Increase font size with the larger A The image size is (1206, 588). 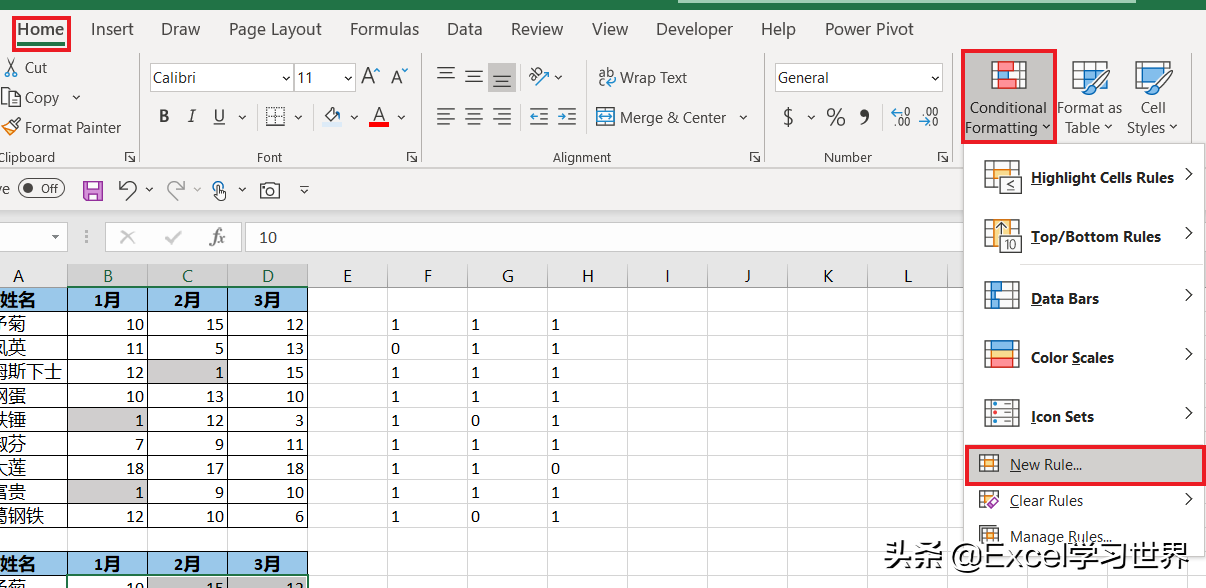point(371,77)
